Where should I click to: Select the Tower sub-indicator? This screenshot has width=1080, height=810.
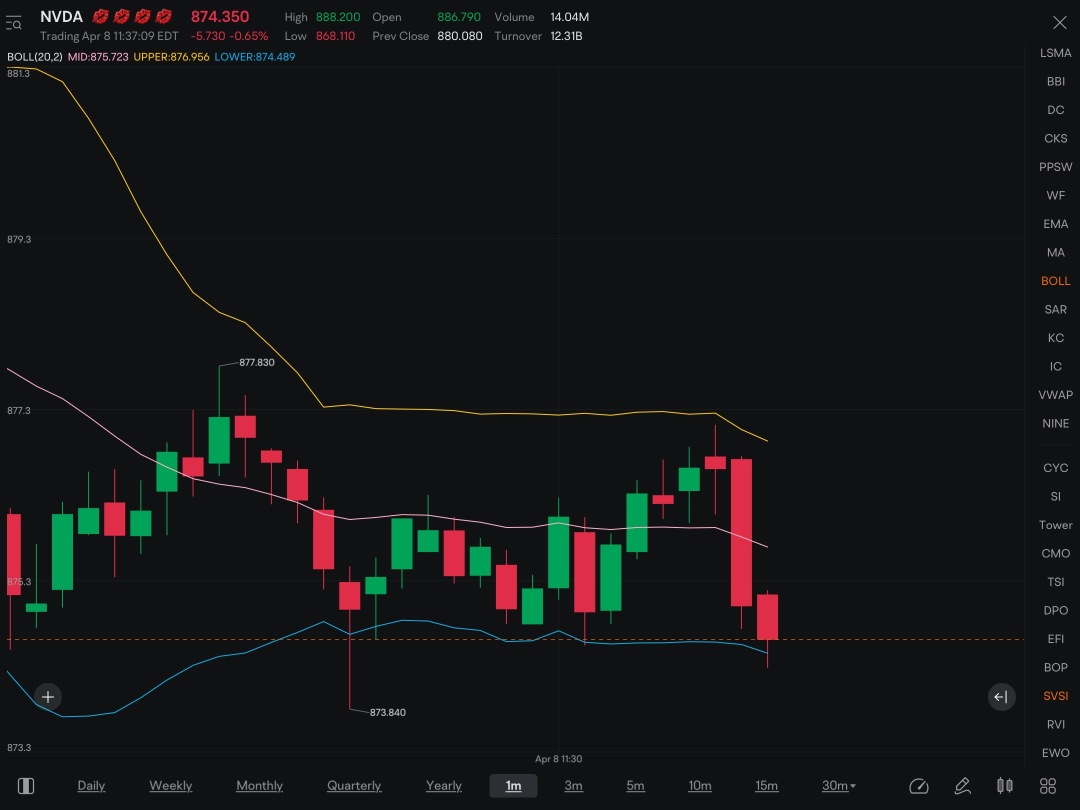point(1055,525)
